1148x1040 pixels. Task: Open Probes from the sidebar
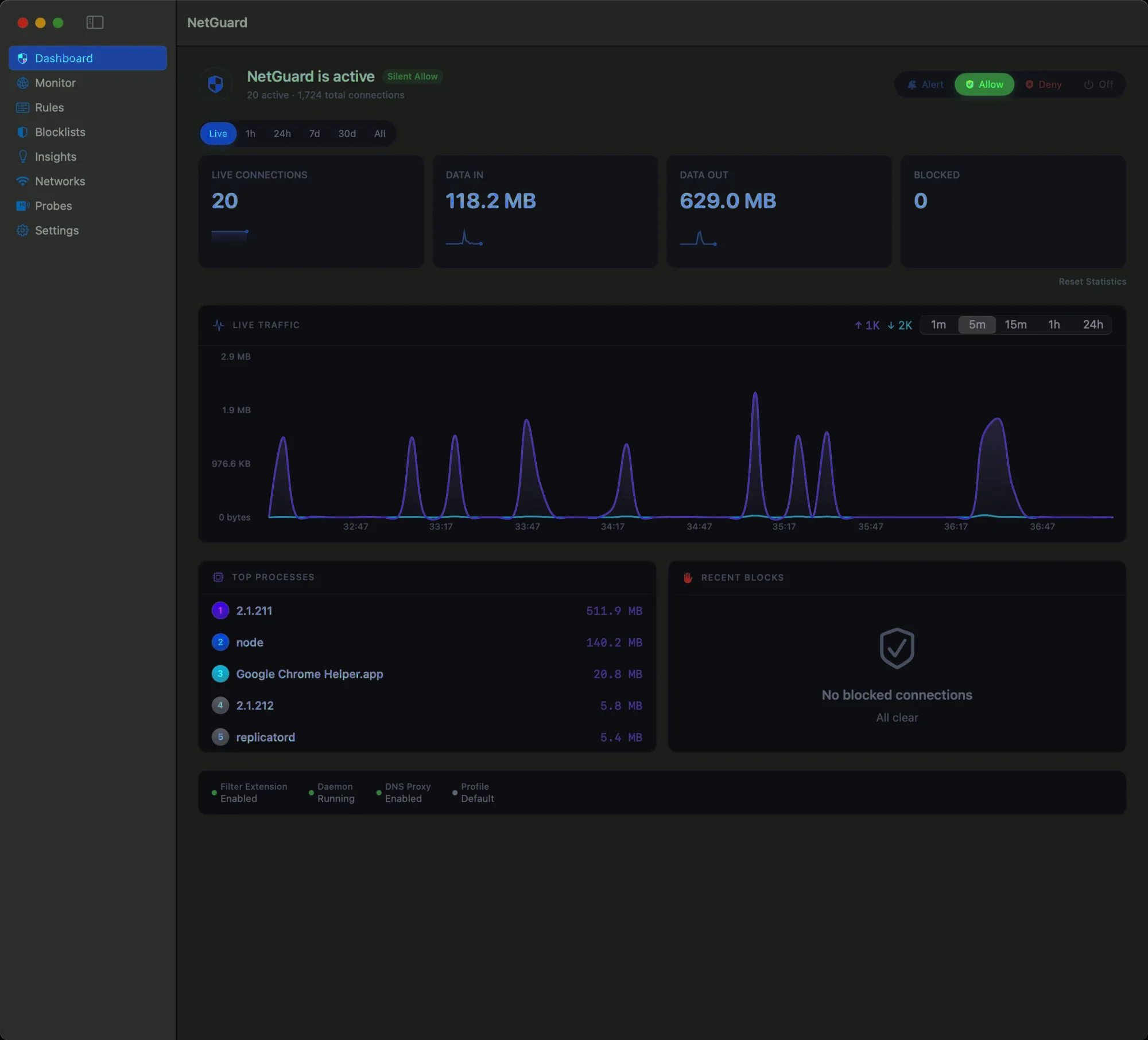click(x=88, y=205)
